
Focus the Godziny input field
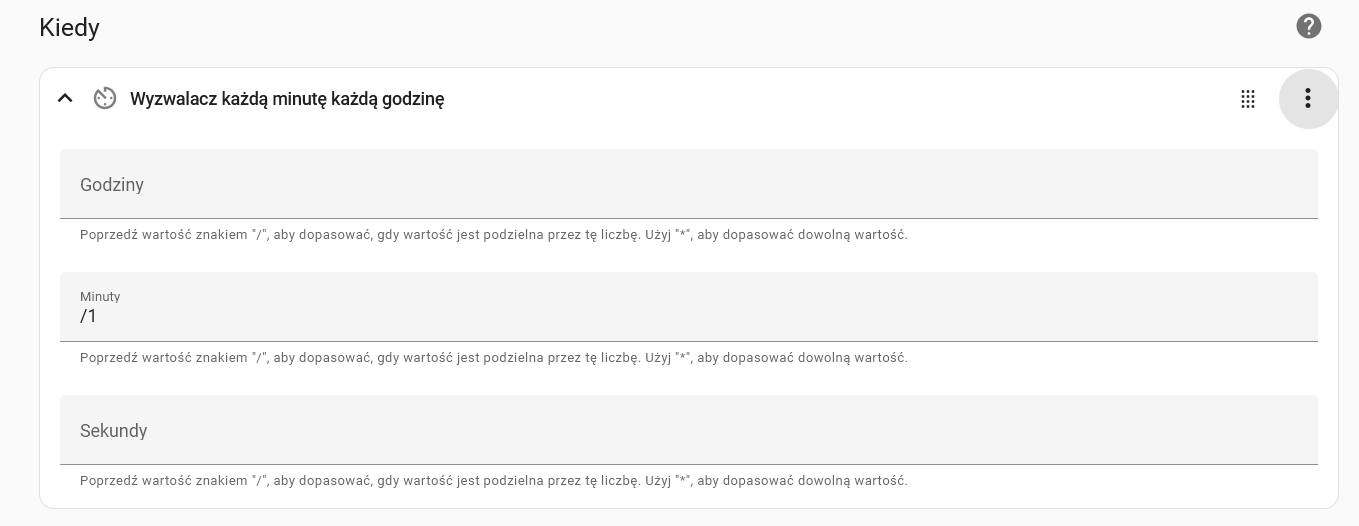click(688, 184)
